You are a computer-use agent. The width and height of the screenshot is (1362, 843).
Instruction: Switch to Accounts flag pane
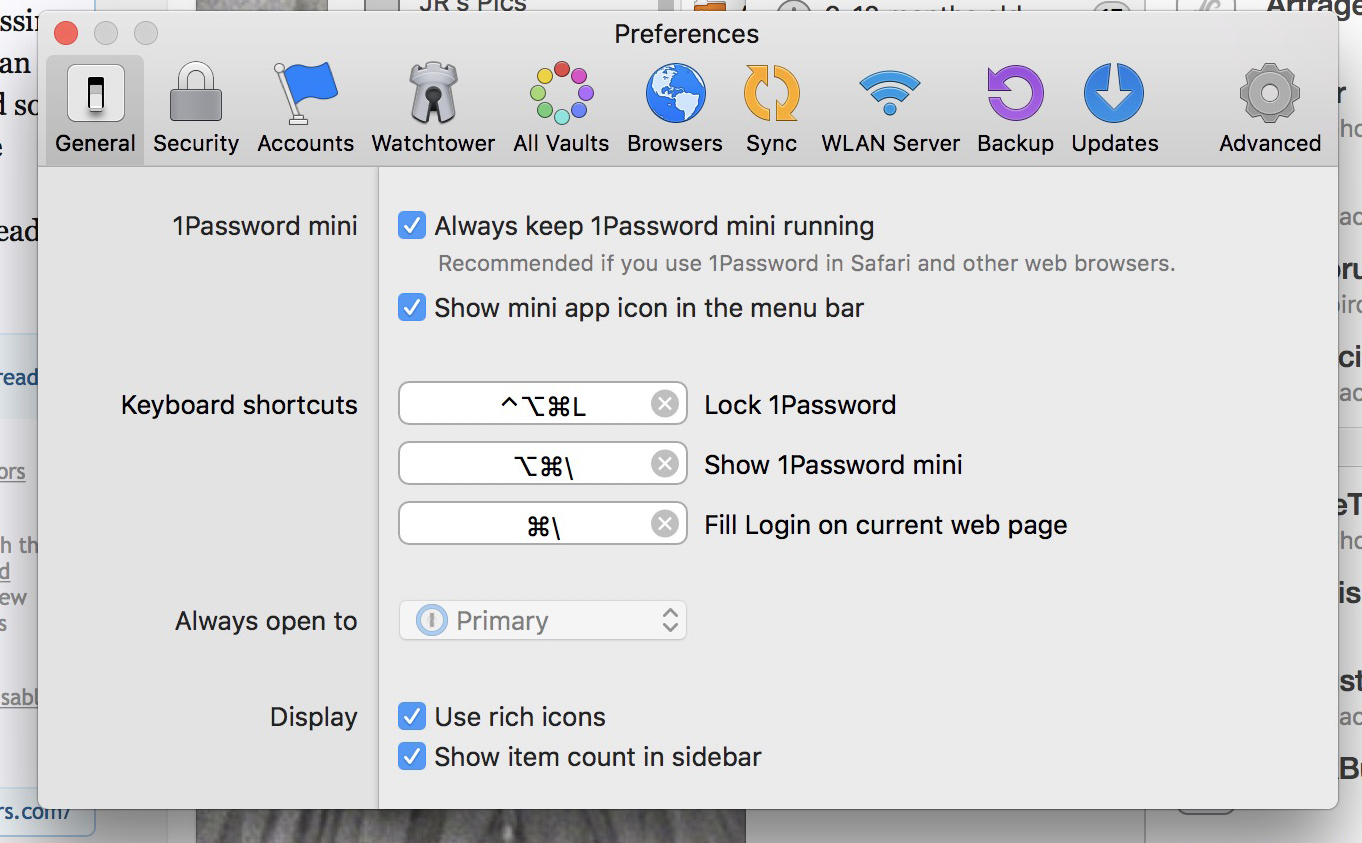point(305,110)
